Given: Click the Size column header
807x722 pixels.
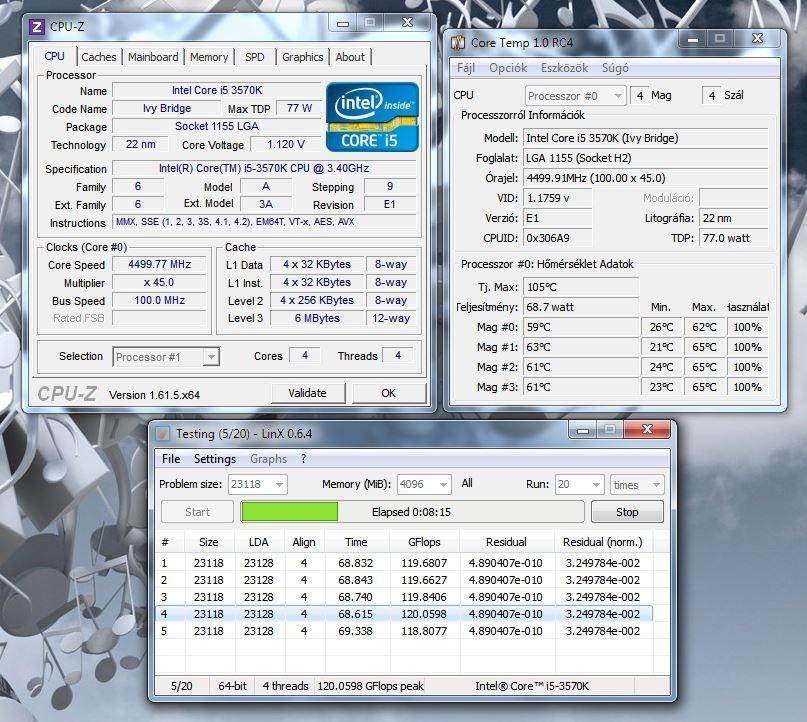Looking at the screenshot, I should 208,542.
